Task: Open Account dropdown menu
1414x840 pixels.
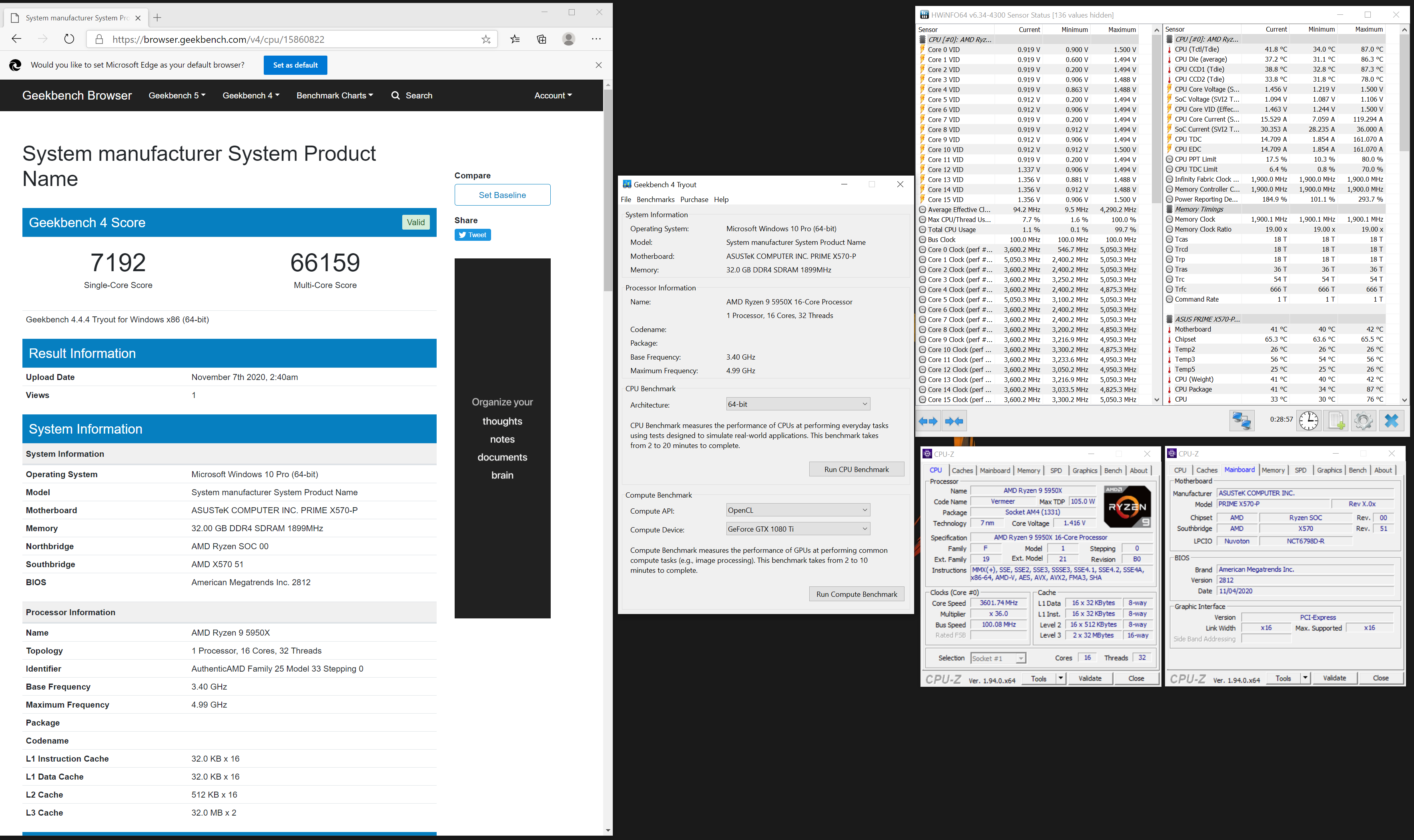Action: coord(553,96)
